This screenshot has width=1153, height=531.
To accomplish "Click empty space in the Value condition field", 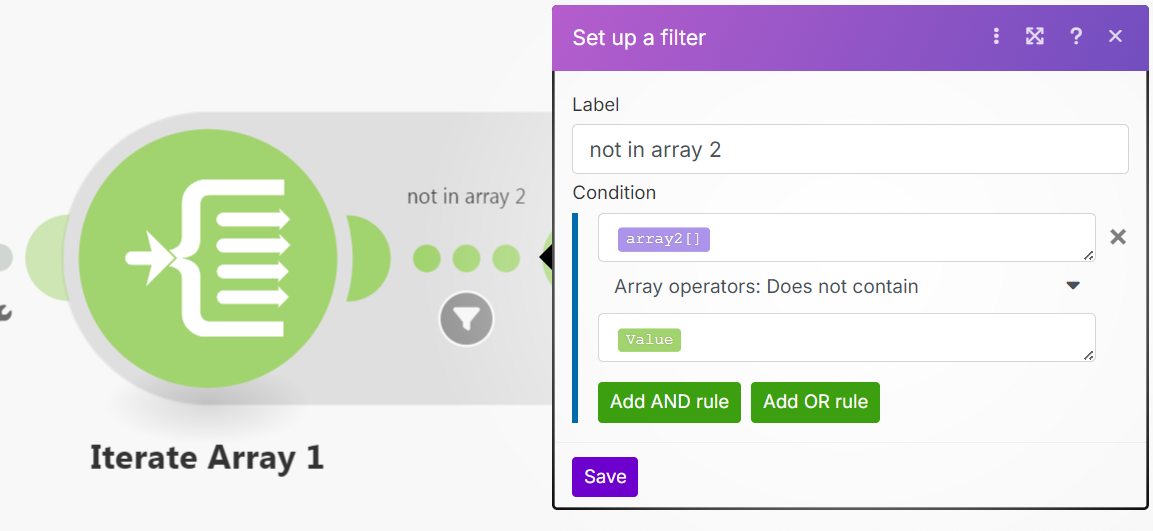I will (880, 338).
